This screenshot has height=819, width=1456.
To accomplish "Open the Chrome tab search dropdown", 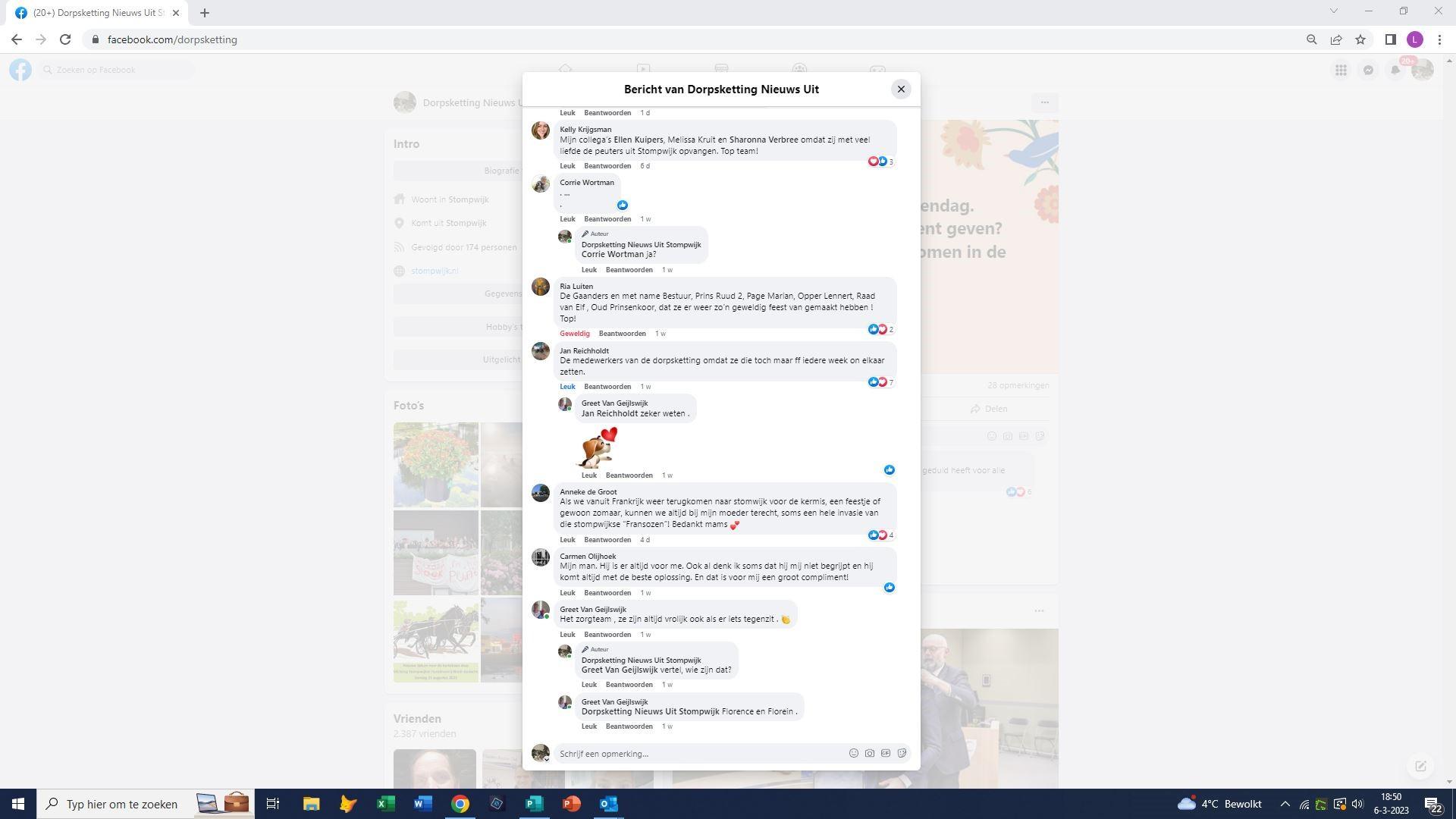I will (x=1333, y=11).
